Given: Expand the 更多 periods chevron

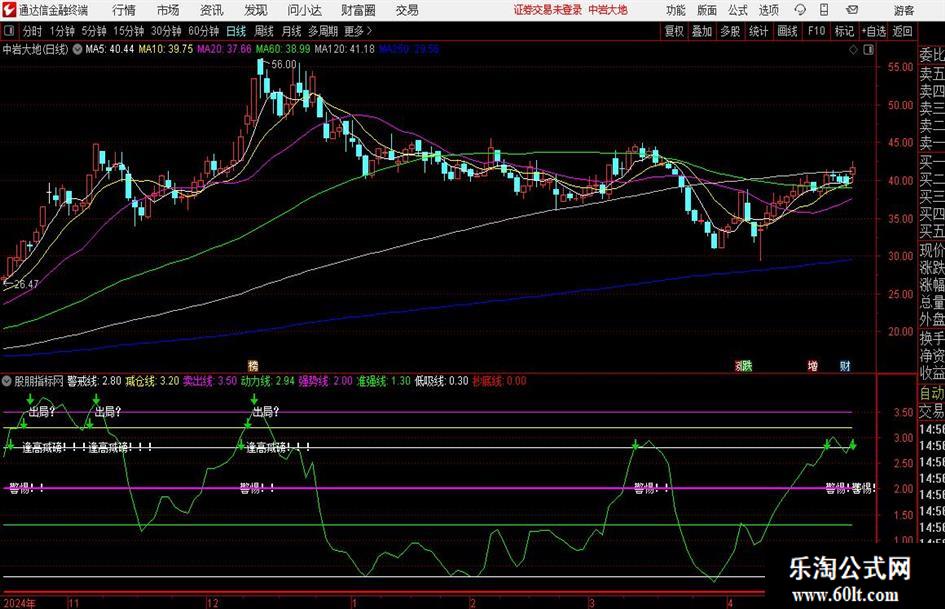Looking at the screenshot, I should pyautogui.click(x=369, y=31).
